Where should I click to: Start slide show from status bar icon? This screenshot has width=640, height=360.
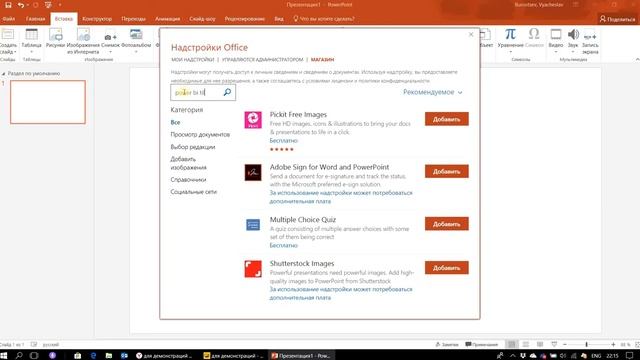click(x=554, y=344)
